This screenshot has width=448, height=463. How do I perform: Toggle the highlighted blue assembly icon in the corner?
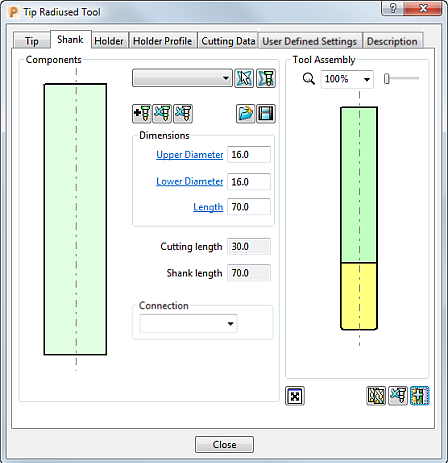[x=420, y=396]
